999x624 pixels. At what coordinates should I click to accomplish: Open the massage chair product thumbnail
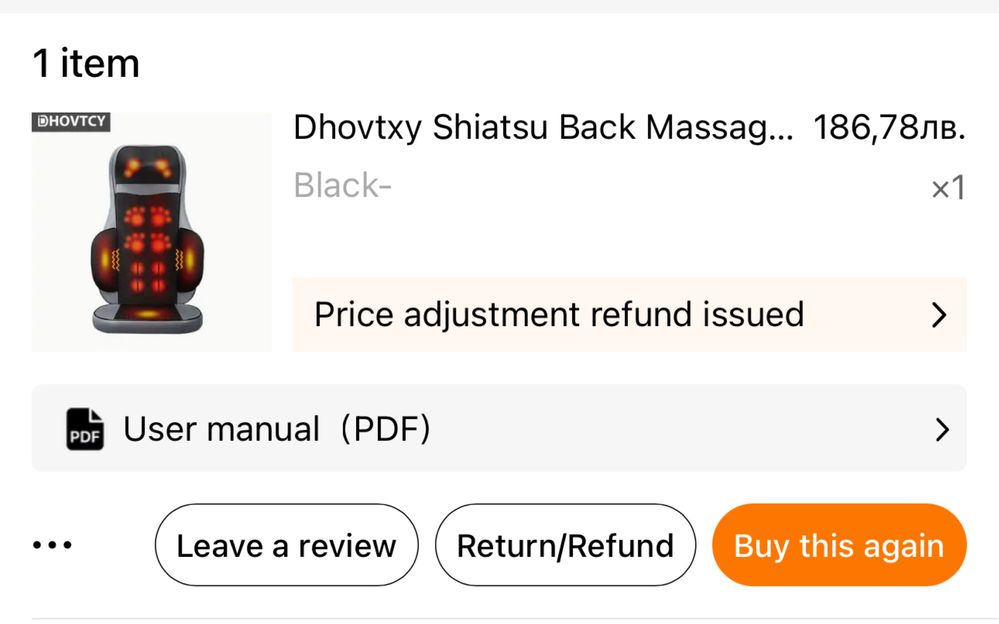pos(152,232)
